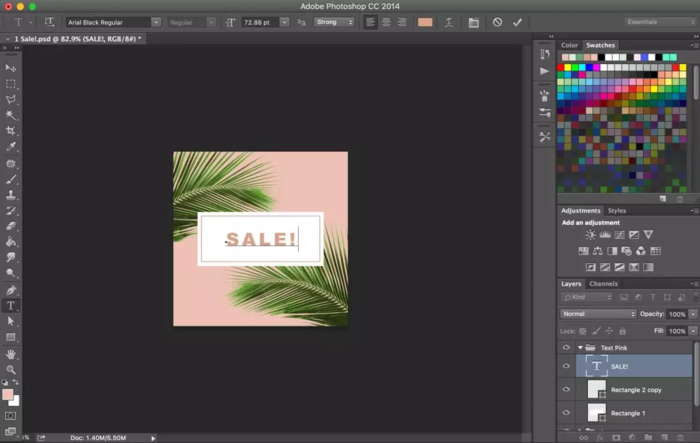The height and width of the screenshot is (443, 700).
Task: Select the Move tool
Action: (11, 67)
